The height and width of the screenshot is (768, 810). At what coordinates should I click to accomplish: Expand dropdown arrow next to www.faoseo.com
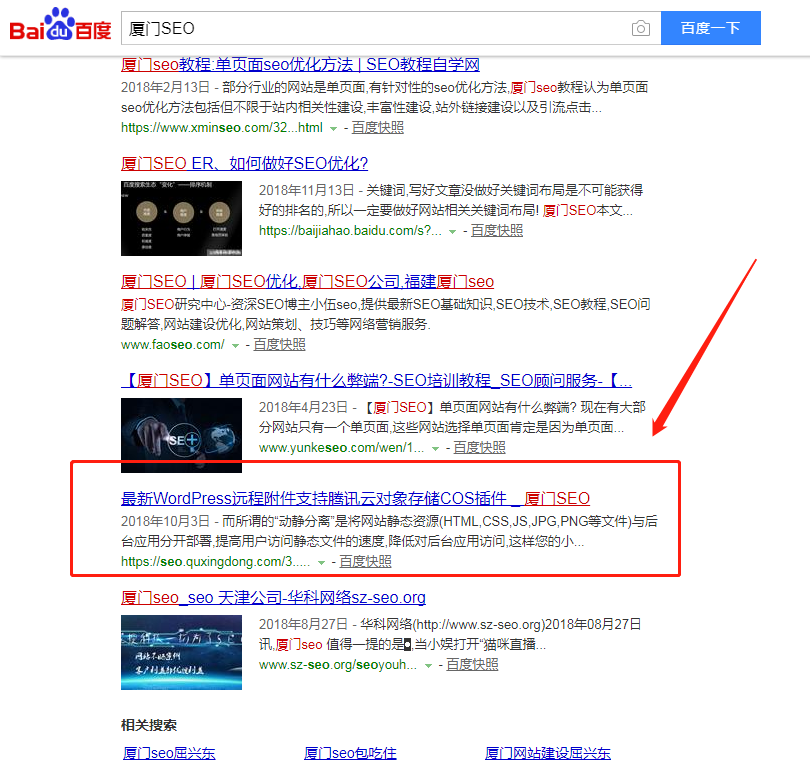pos(236,346)
